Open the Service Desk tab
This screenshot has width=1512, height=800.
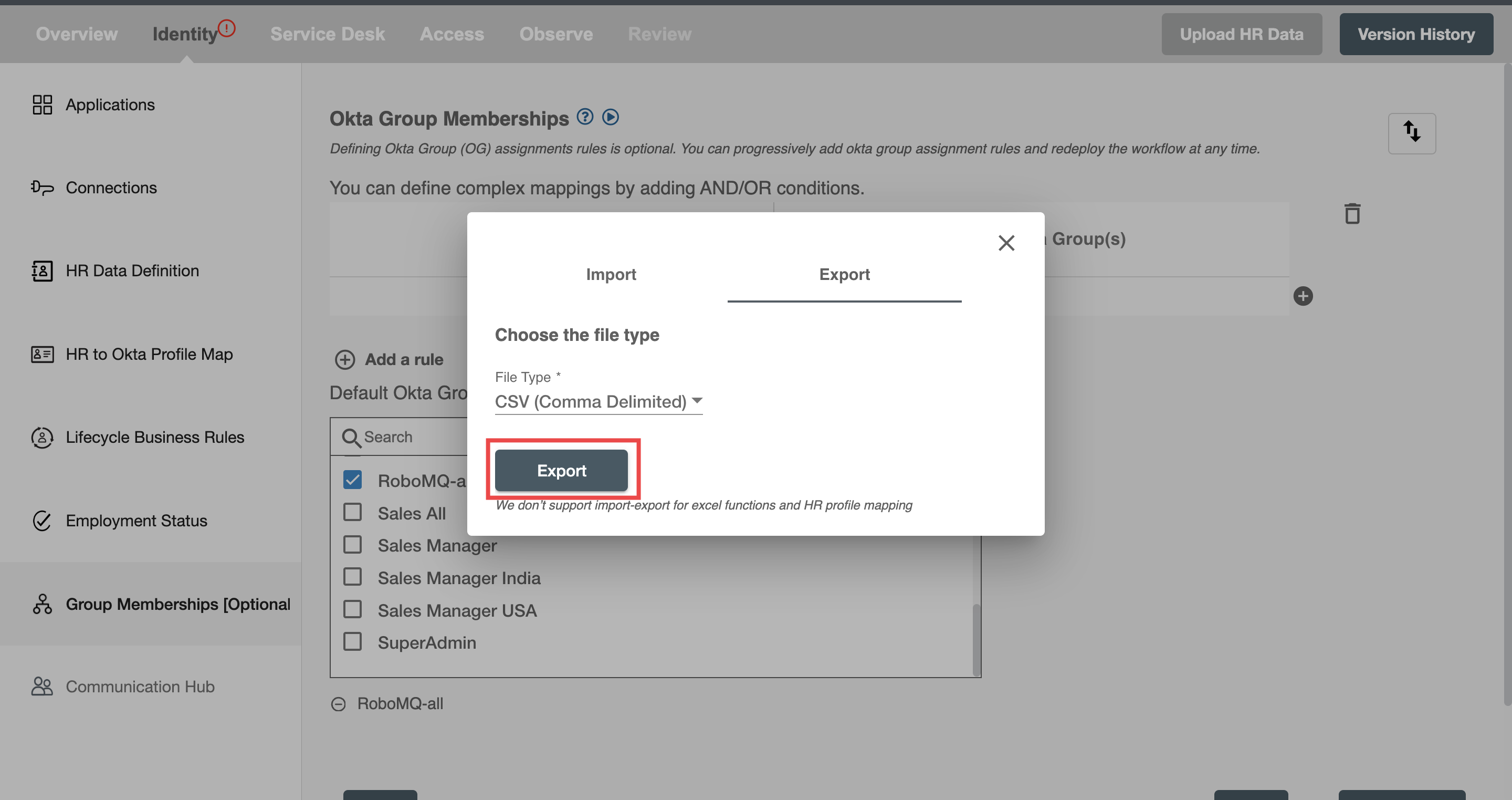[328, 34]
